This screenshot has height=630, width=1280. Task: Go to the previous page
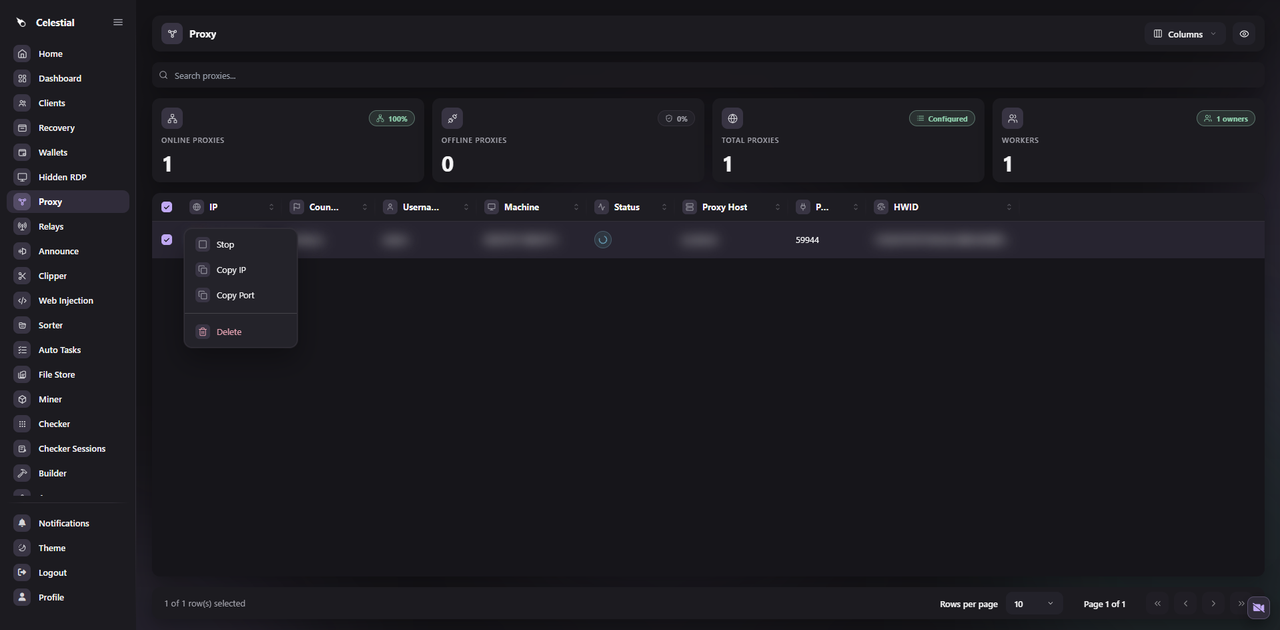tap(1186, 604)
